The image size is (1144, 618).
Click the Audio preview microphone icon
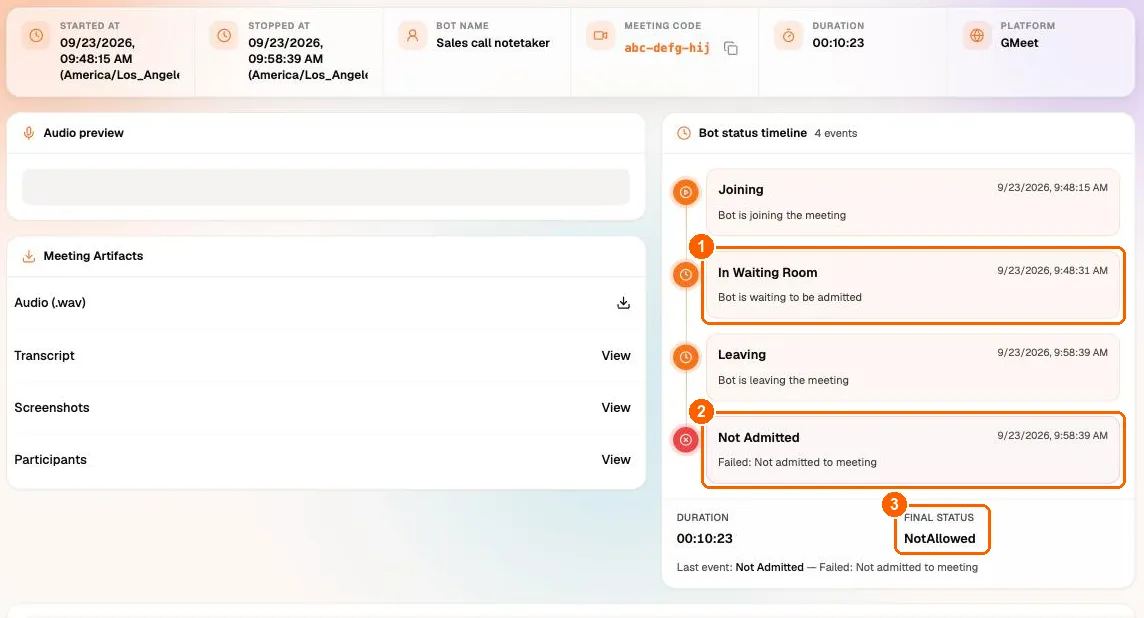point(28,133)
